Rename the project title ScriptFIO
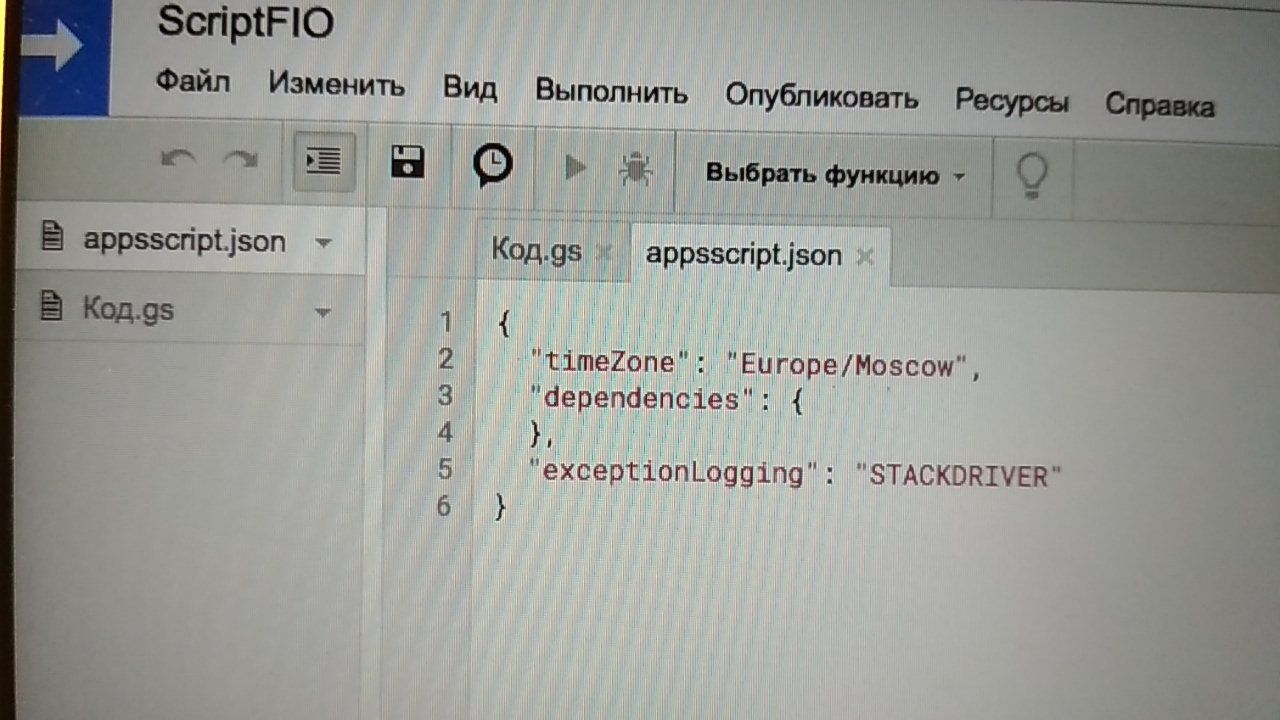1280x720 pixels. point(245,22)
